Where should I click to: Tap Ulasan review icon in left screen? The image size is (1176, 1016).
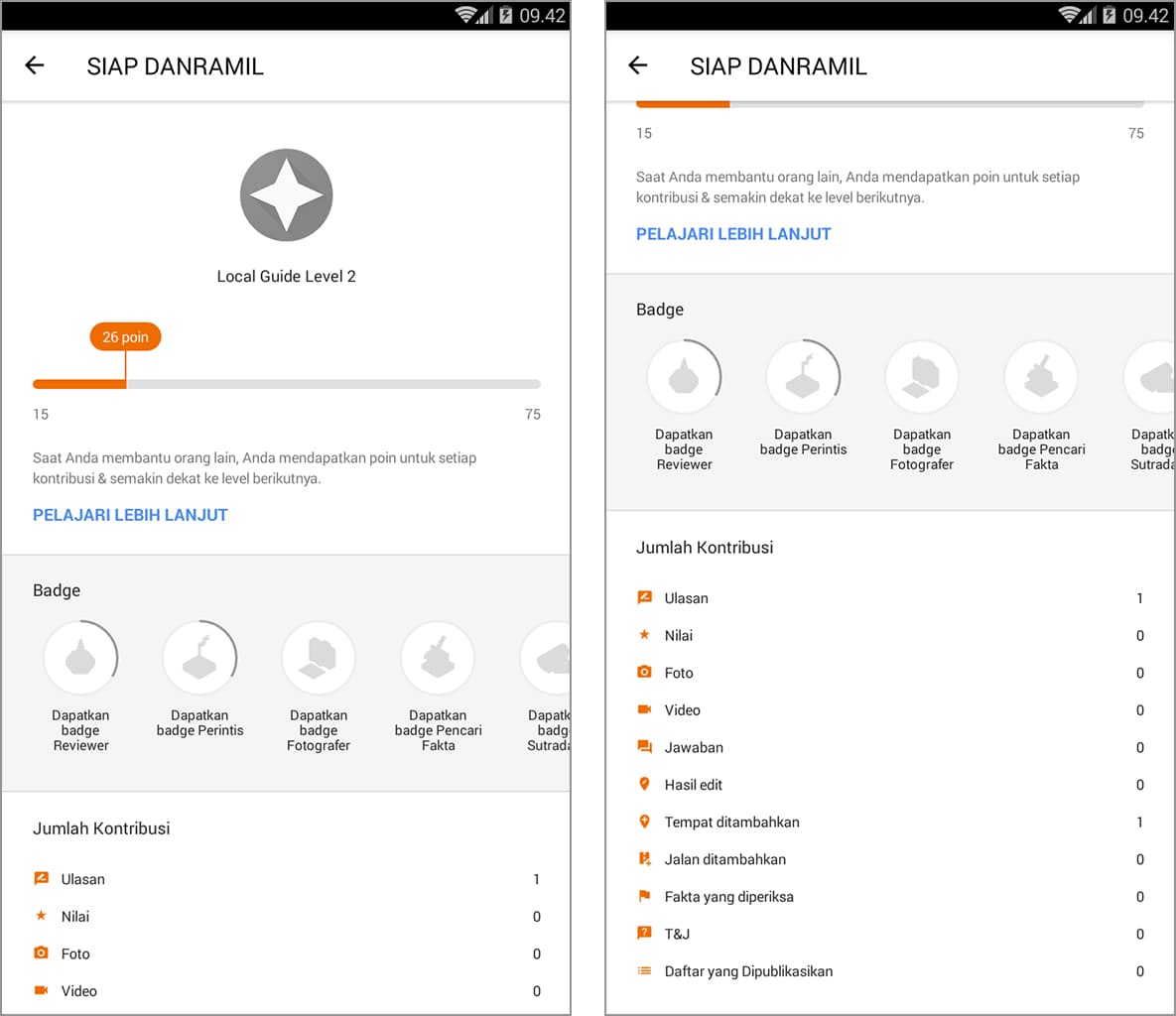[x=42, y=878]
